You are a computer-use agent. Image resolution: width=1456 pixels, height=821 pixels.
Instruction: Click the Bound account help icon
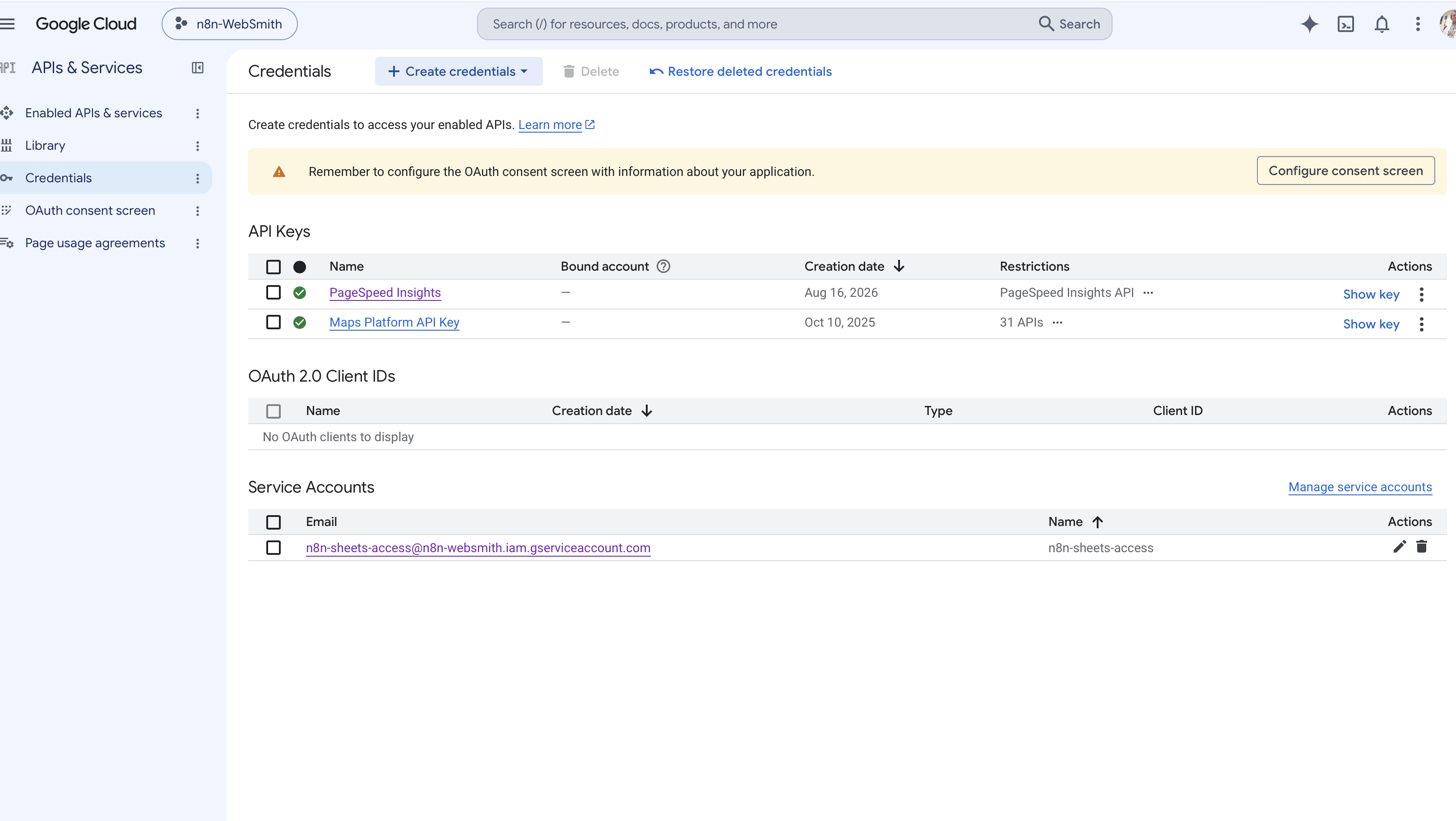pyautogui.click(x=663, y=266)
